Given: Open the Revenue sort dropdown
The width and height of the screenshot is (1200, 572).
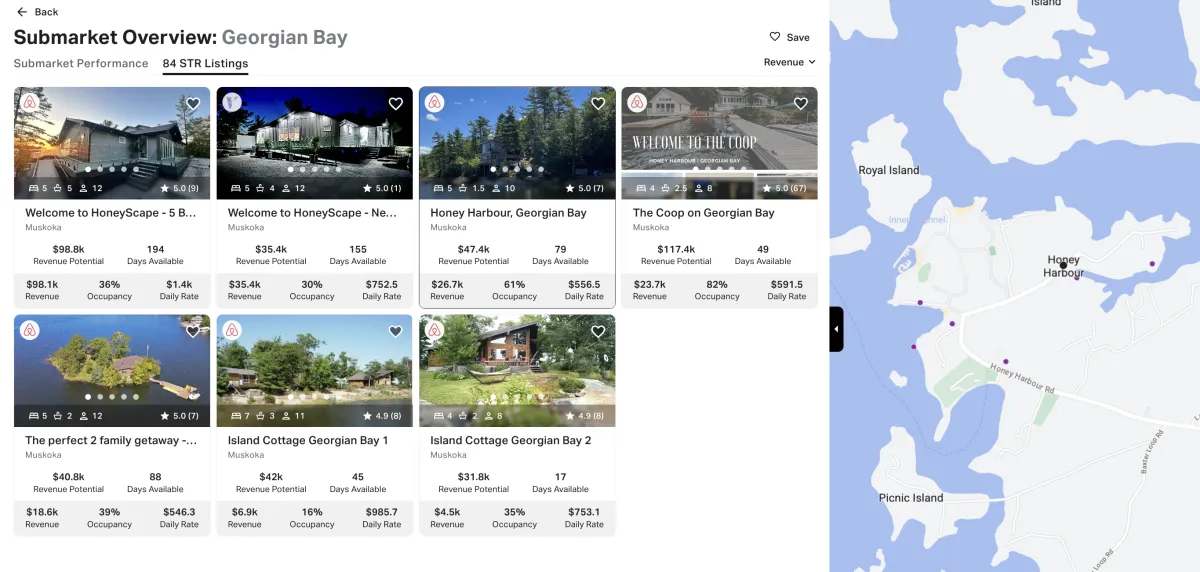Looking at the screenshot, I should pos(789,62).
